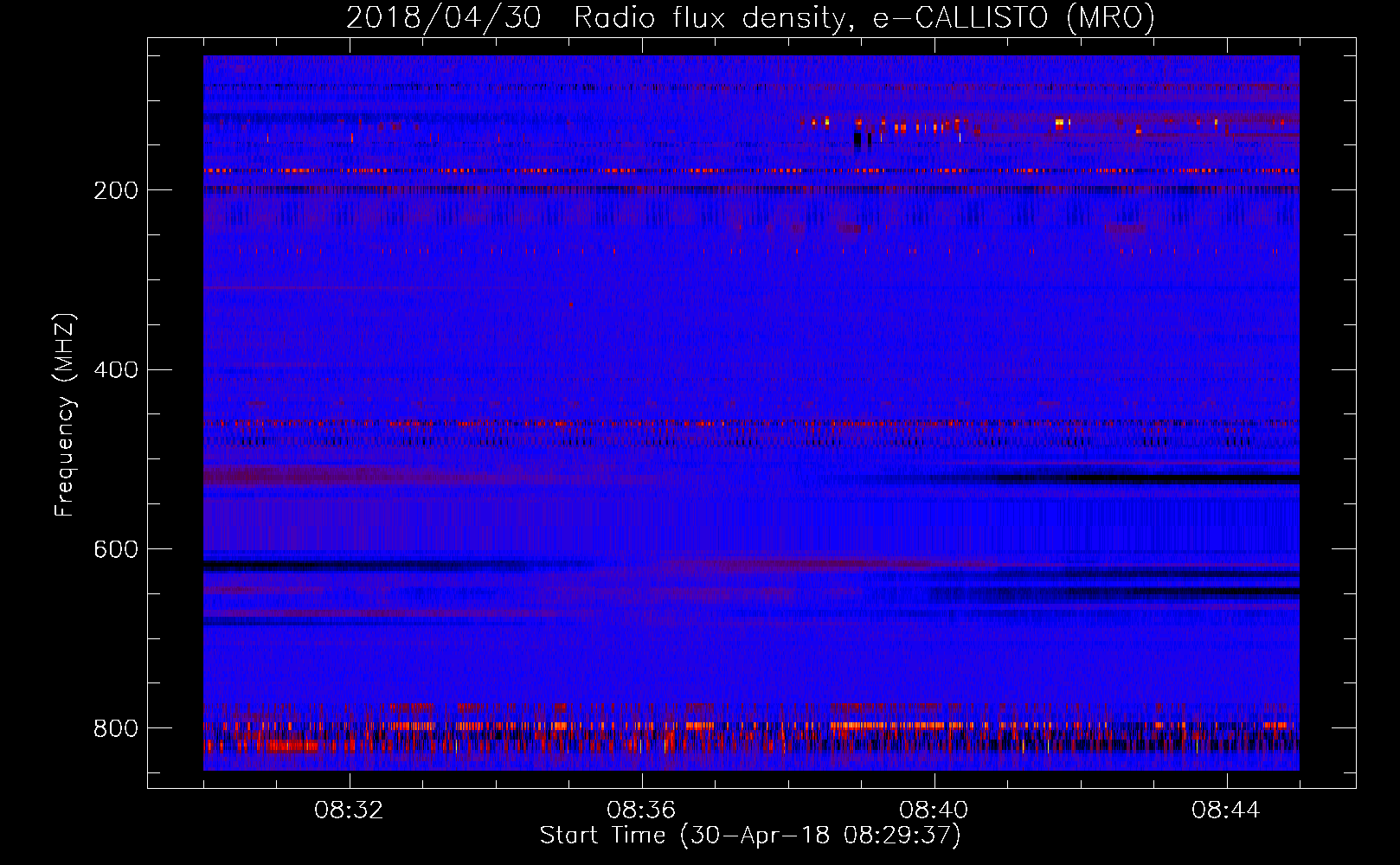Image resolution: width=1400 pixels, height=865 pixels.
Task: Select the 08:40 time tick label
Action: point(934,811)
